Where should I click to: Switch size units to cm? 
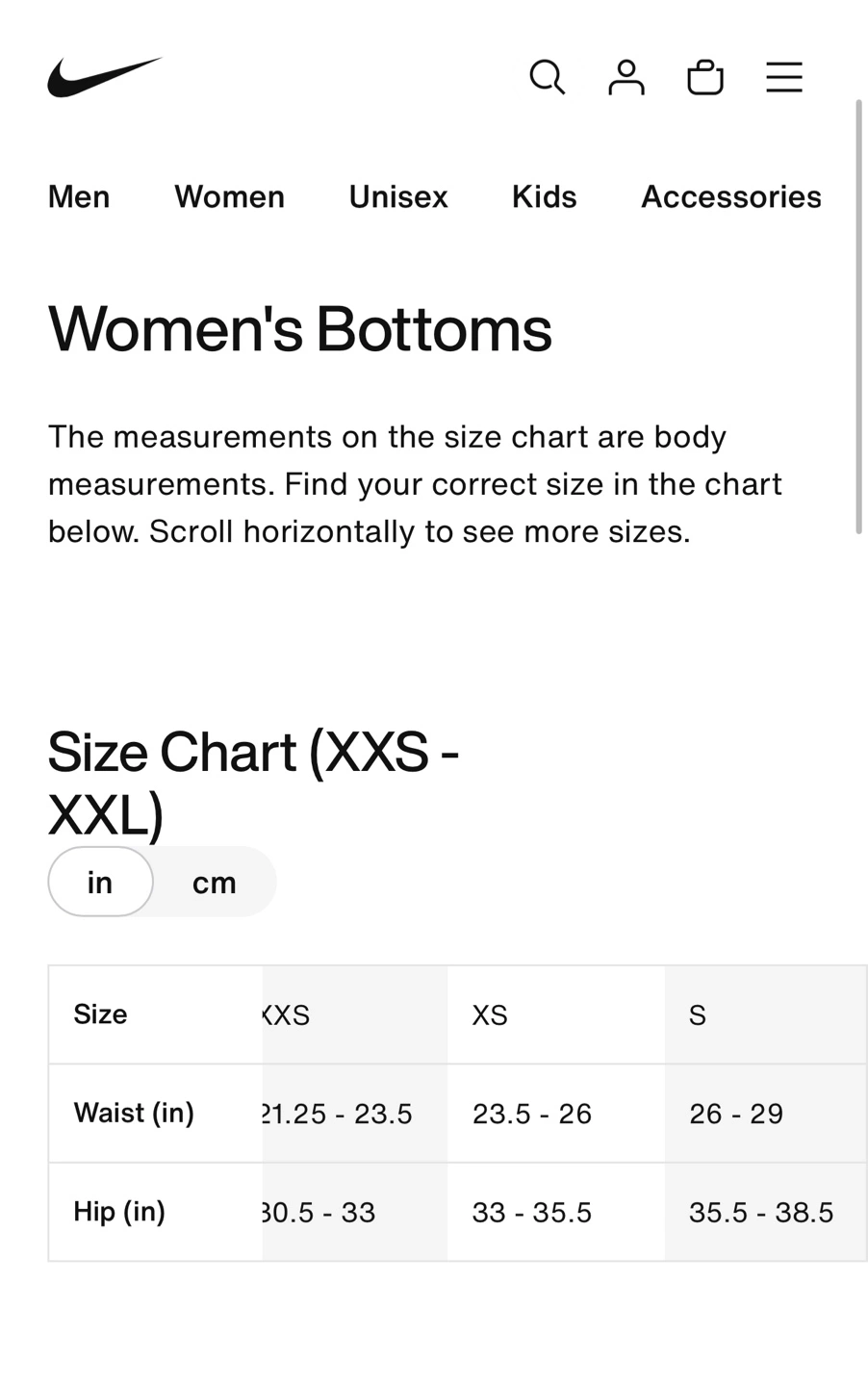[214, 882]
